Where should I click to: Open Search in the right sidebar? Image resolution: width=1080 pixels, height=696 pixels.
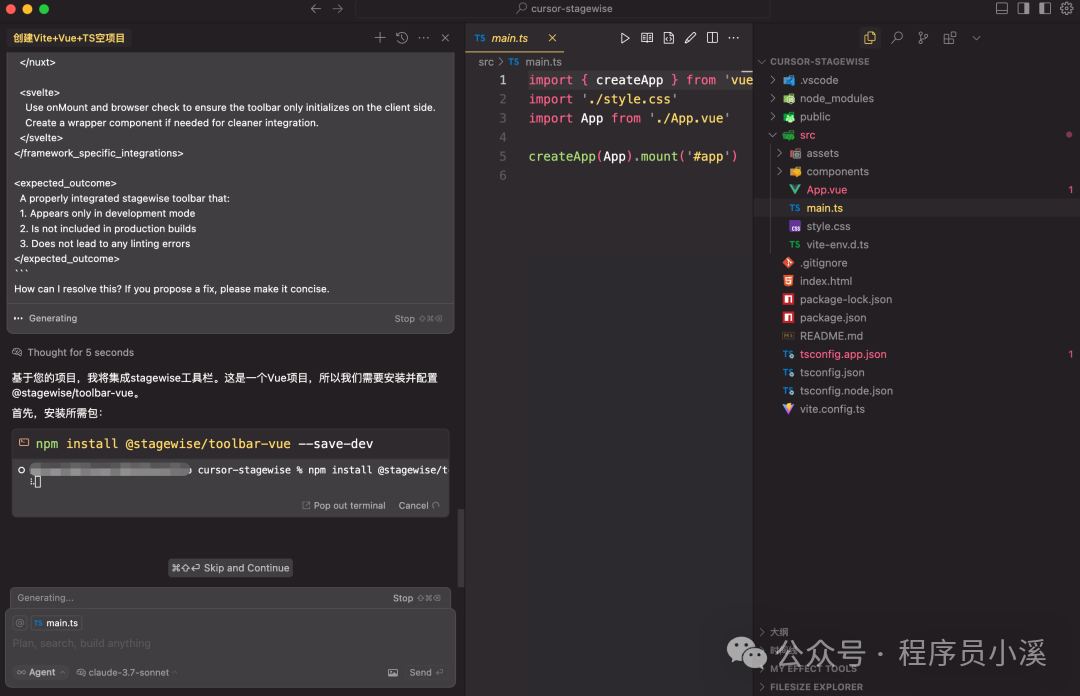(897, 37)
